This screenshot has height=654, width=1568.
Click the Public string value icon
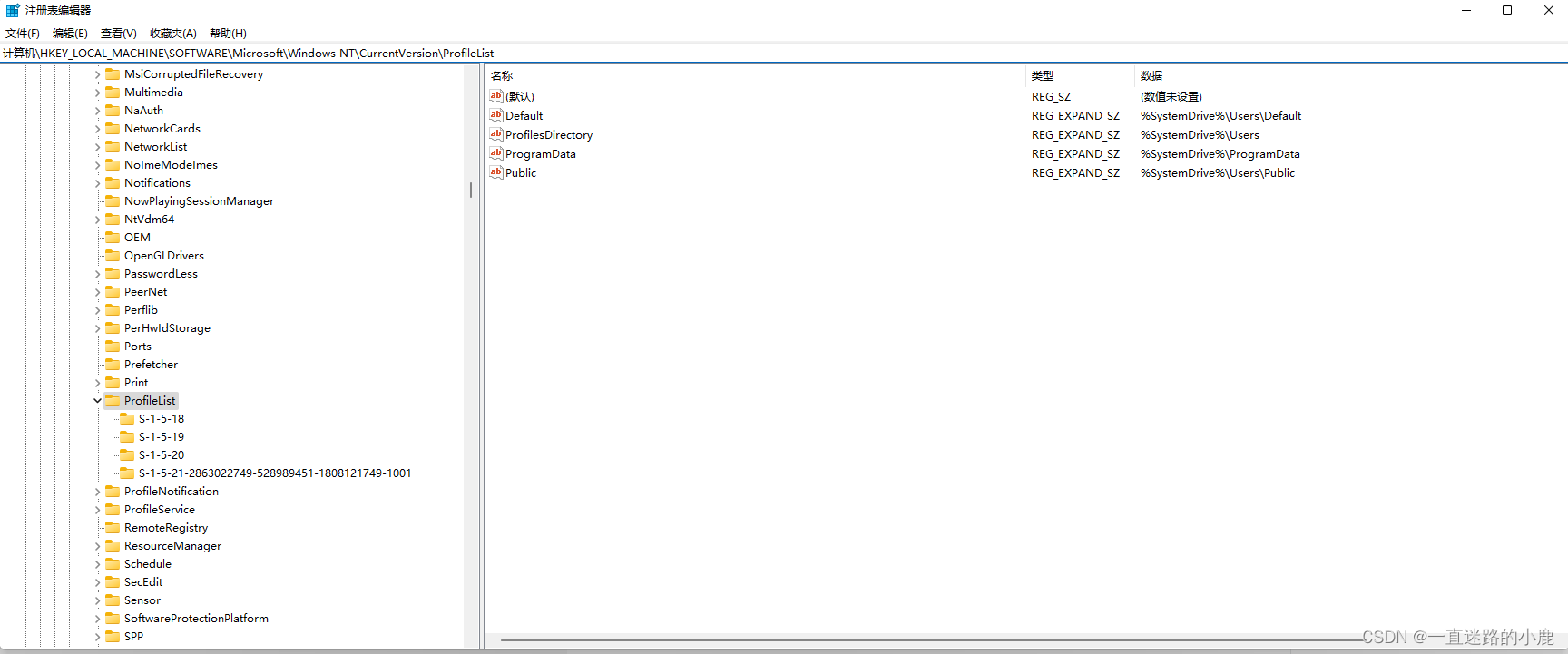coord(496,172)
